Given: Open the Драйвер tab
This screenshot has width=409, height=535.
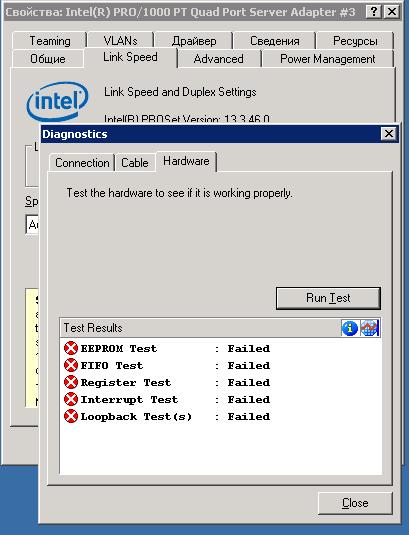Looking at the screenshot, I should pos(194,41).
